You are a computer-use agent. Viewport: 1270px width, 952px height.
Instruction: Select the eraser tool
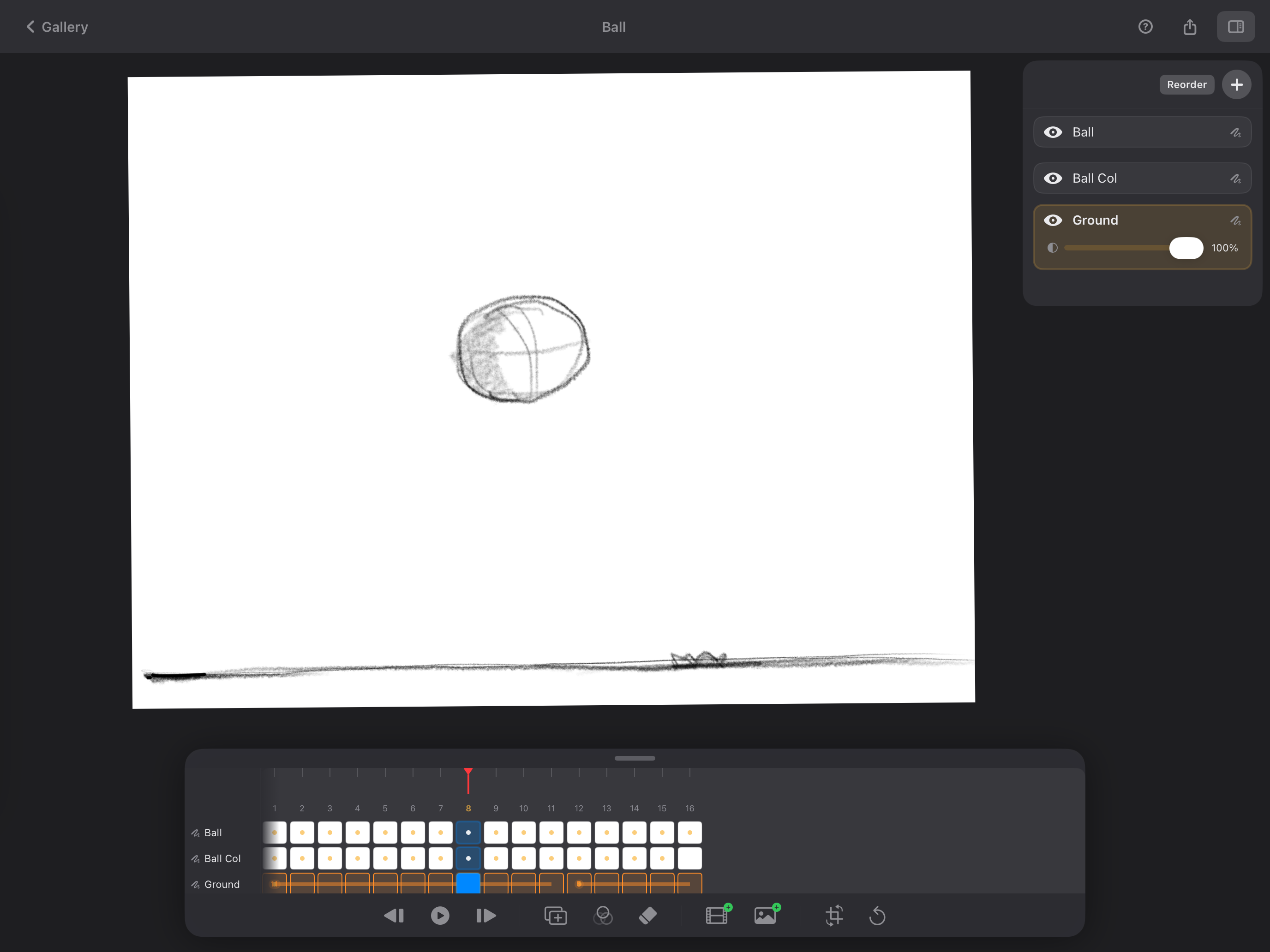[x=647, y=916]
